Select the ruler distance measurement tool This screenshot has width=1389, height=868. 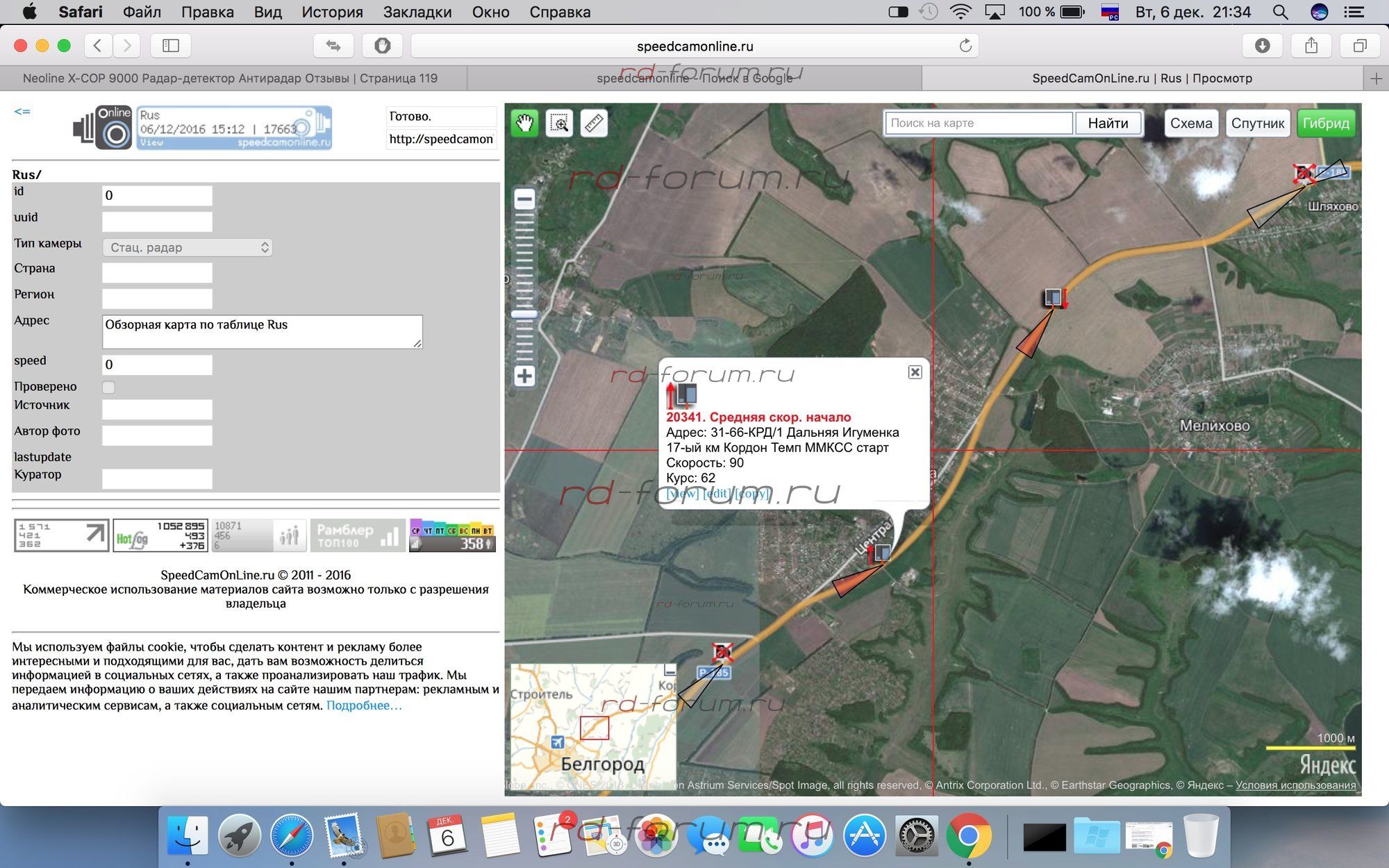tap(594, 124)
